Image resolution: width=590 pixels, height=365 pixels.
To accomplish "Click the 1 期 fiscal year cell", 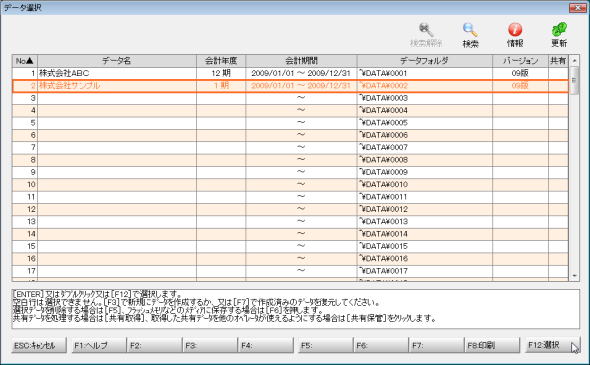I will point(221,86).
